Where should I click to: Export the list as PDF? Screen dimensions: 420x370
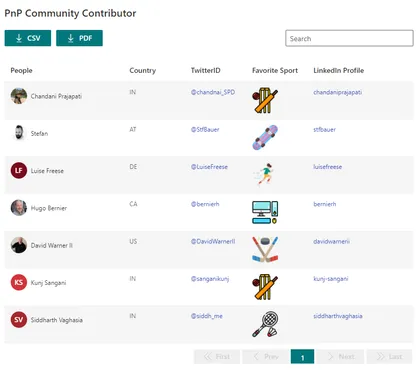[79, 38]
